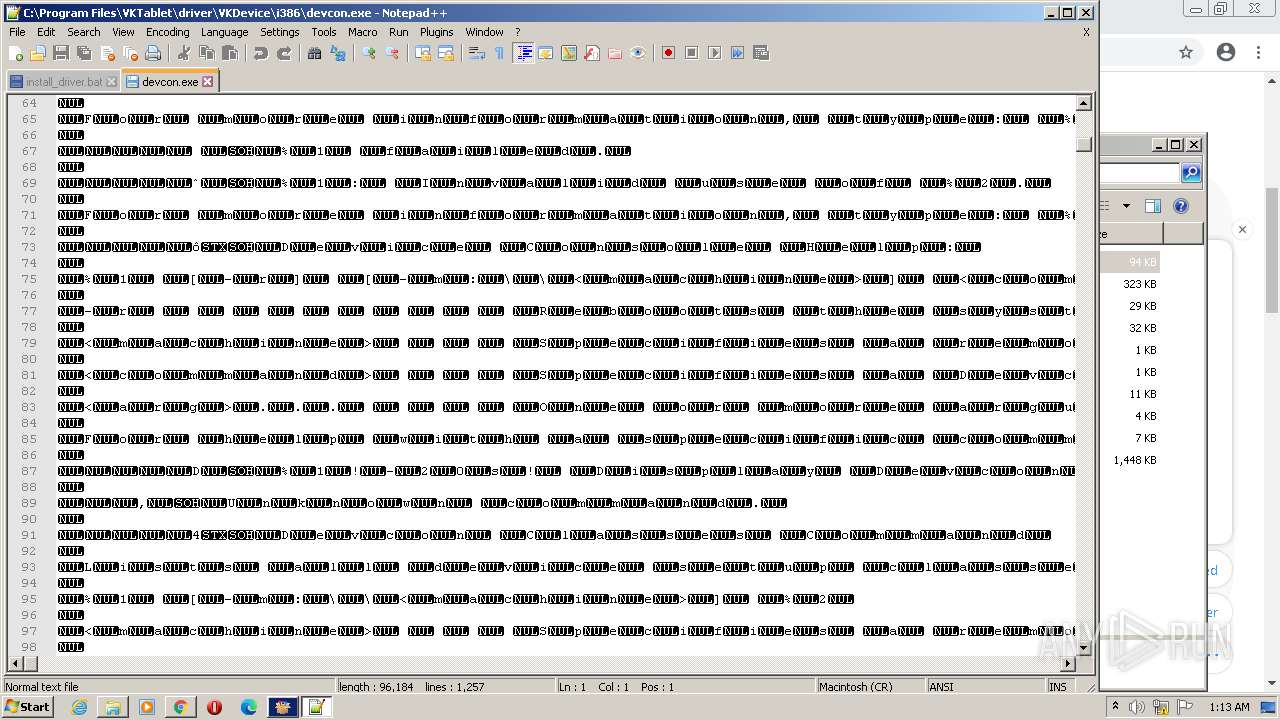This screenshot has width=1280, height=720.
Task: Open the Language menu
Action: 224,32
